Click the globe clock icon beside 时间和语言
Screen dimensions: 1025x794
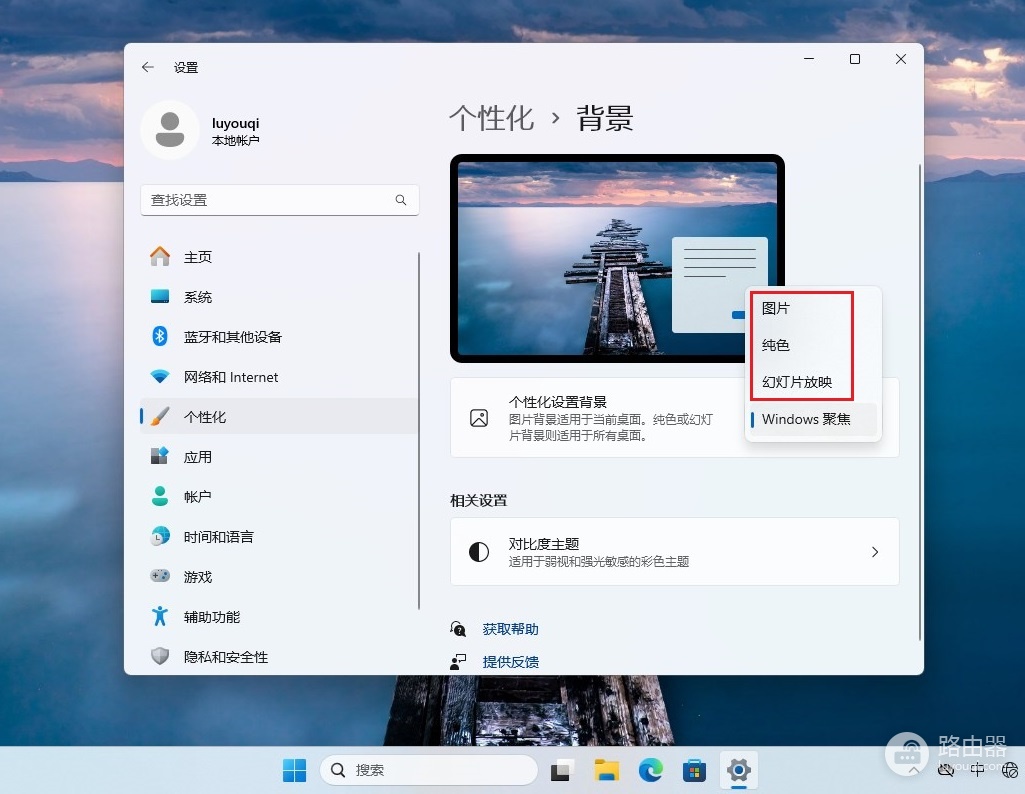[160, 536]
